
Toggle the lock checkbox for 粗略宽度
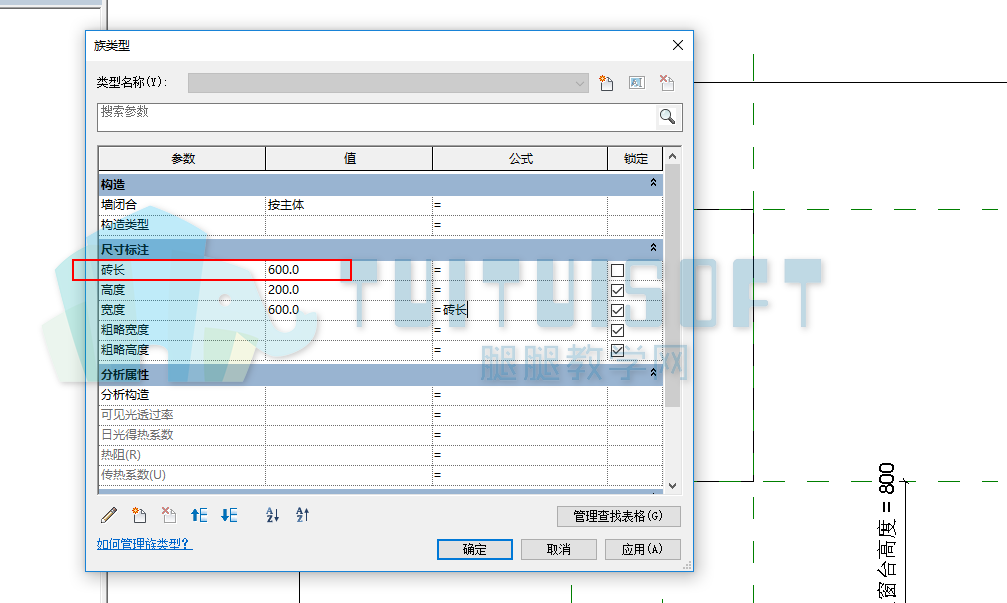[x=617, y=330]
